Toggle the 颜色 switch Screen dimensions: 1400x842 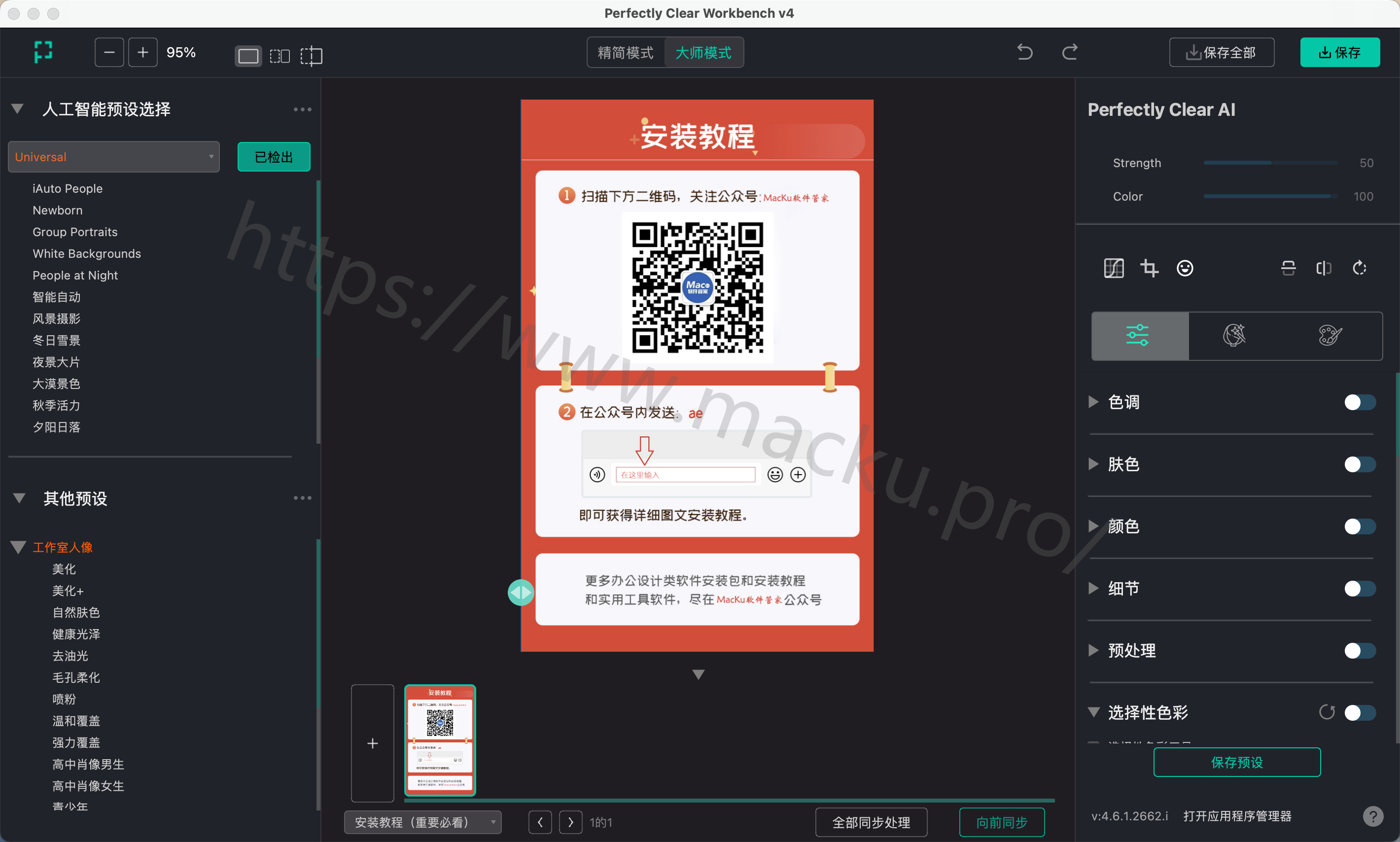click(1360, 526)
